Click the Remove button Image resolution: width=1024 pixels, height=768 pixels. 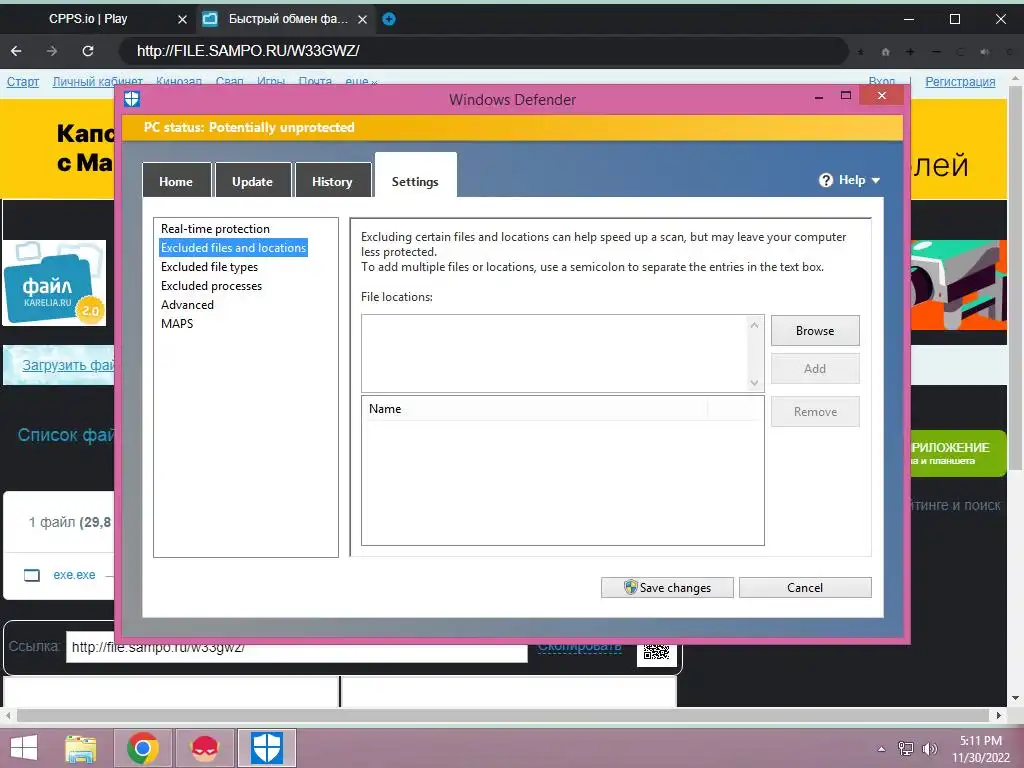(x=815, y=411)
